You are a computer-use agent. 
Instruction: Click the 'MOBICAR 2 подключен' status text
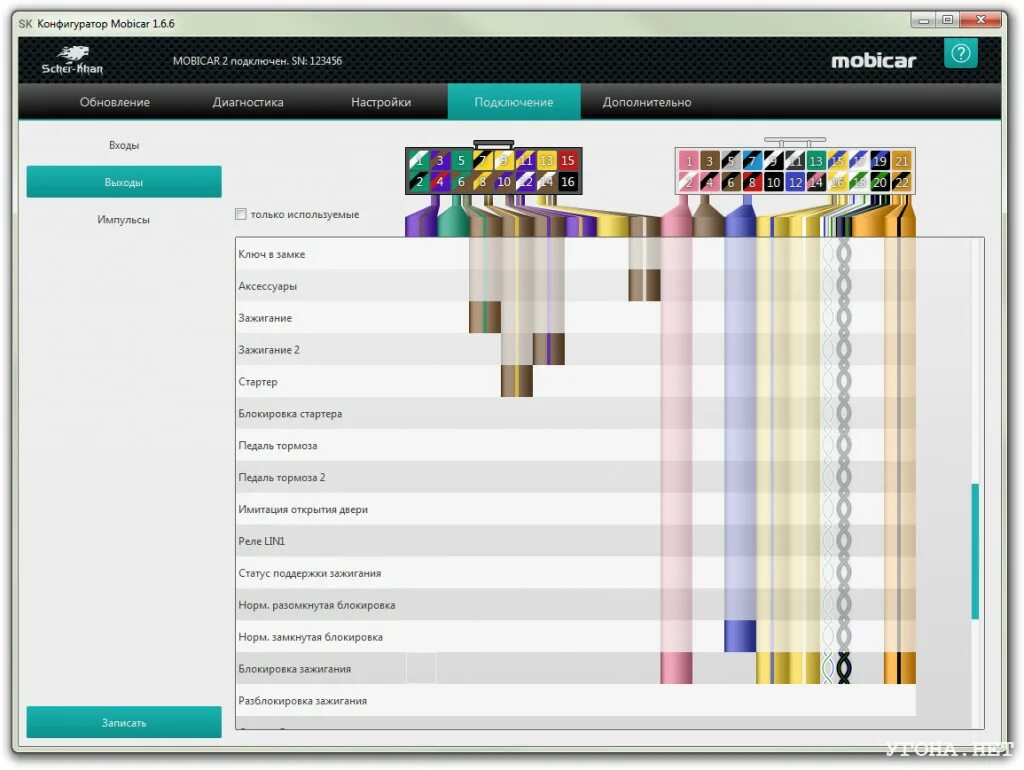coord(257,61)
